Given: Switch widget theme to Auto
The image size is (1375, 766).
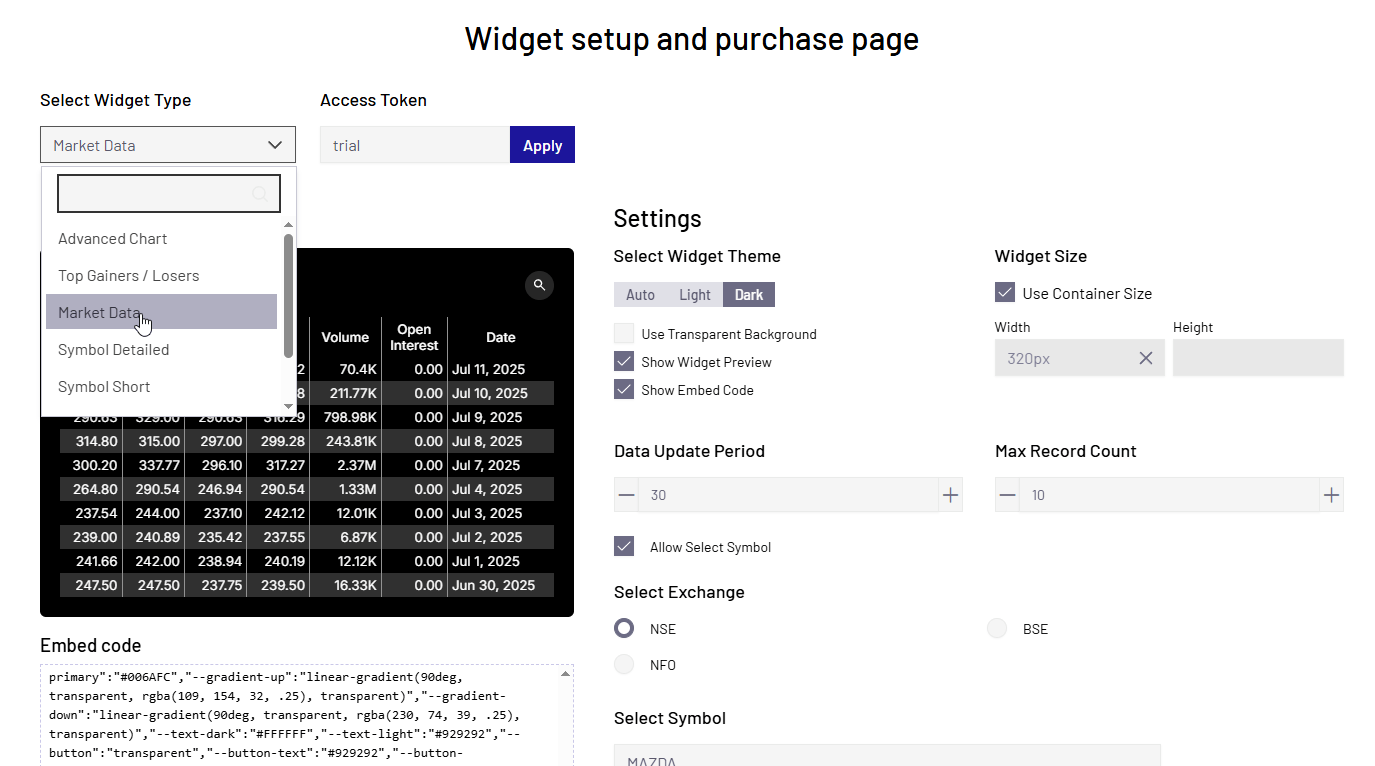Looking at the screenshot, I should [x=640, y=295].
